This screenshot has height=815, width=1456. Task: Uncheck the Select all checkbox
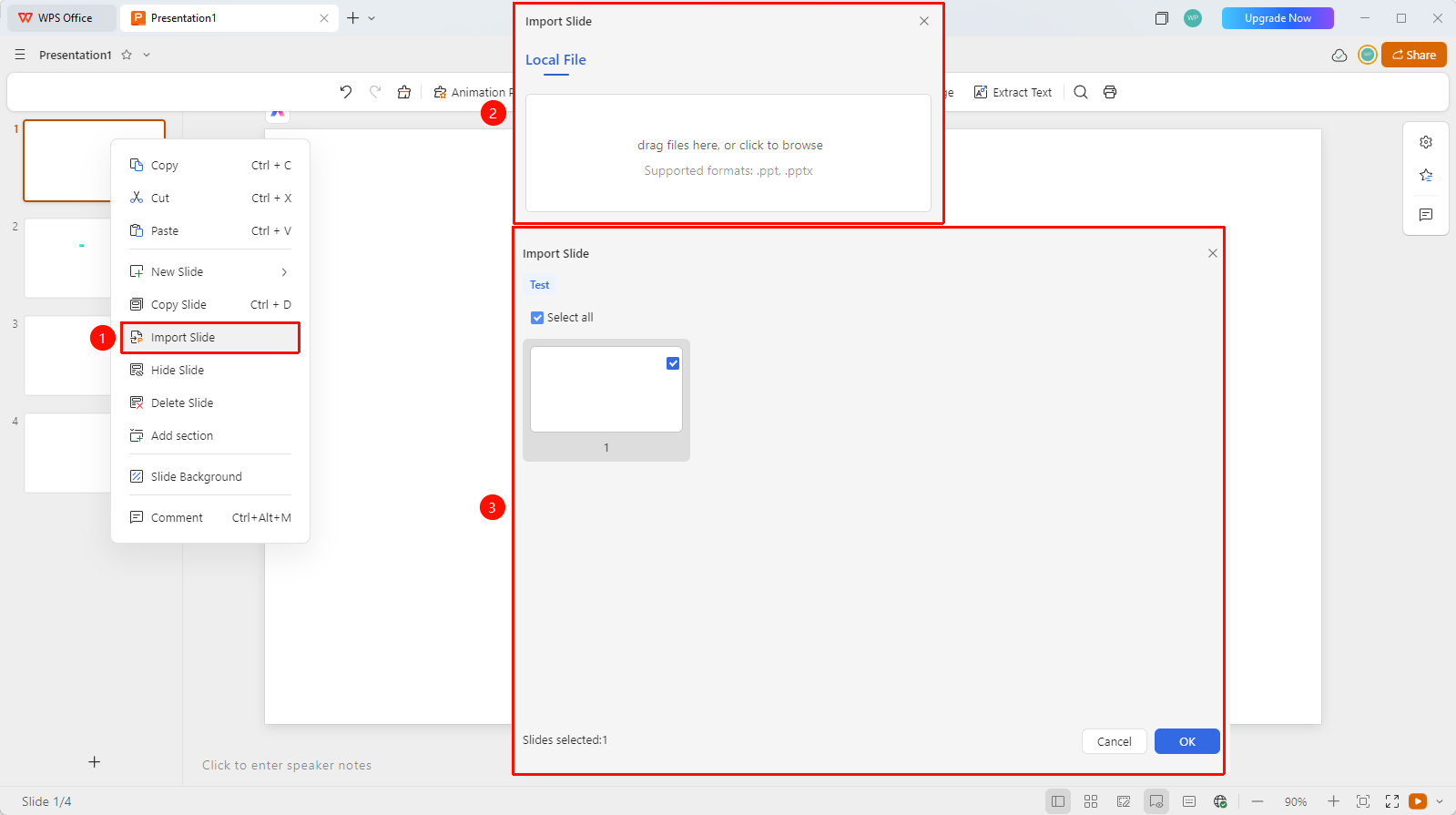[x=537, y=318]
